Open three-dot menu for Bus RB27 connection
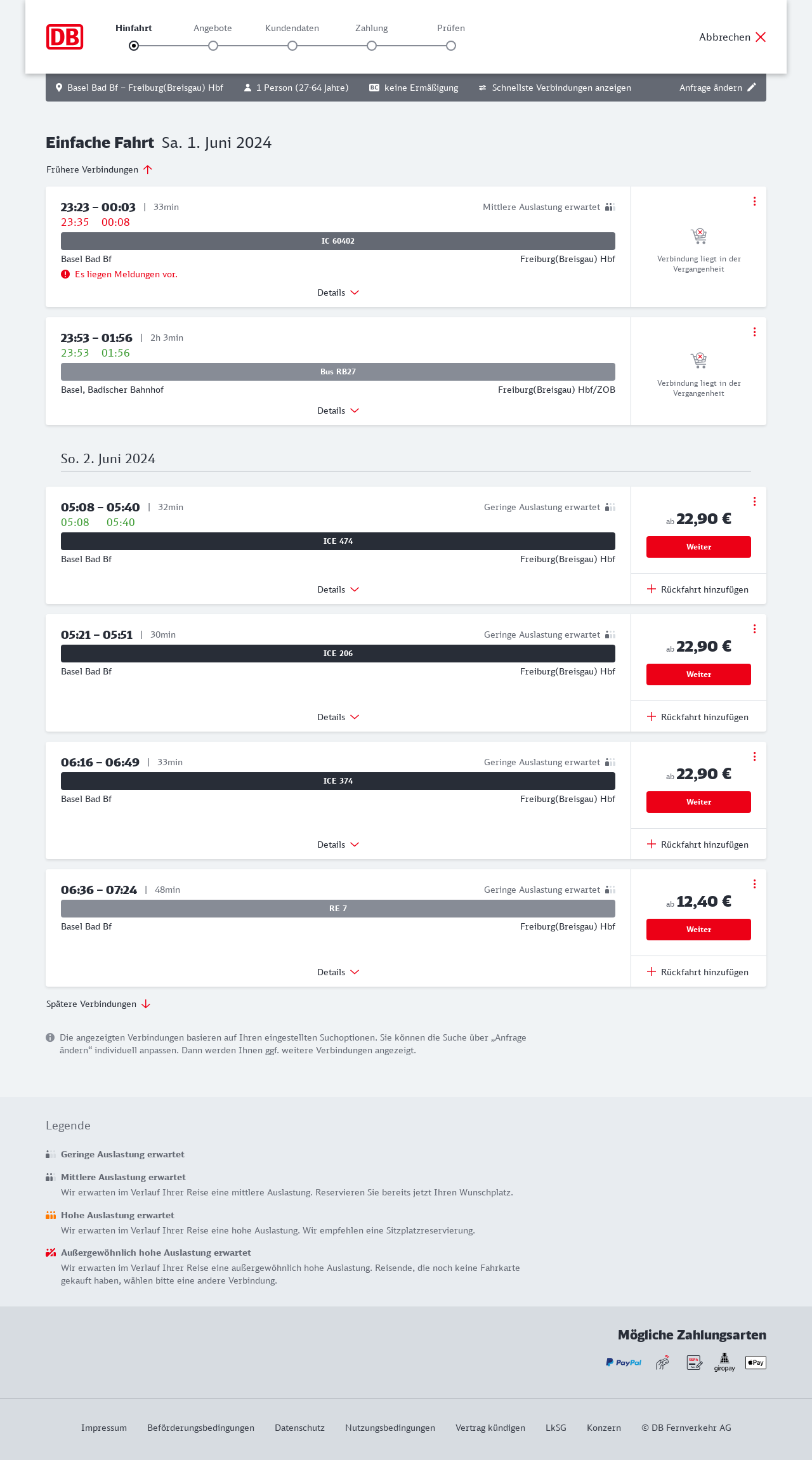This screenshot has width=812, height=1460. click(754, 332)
